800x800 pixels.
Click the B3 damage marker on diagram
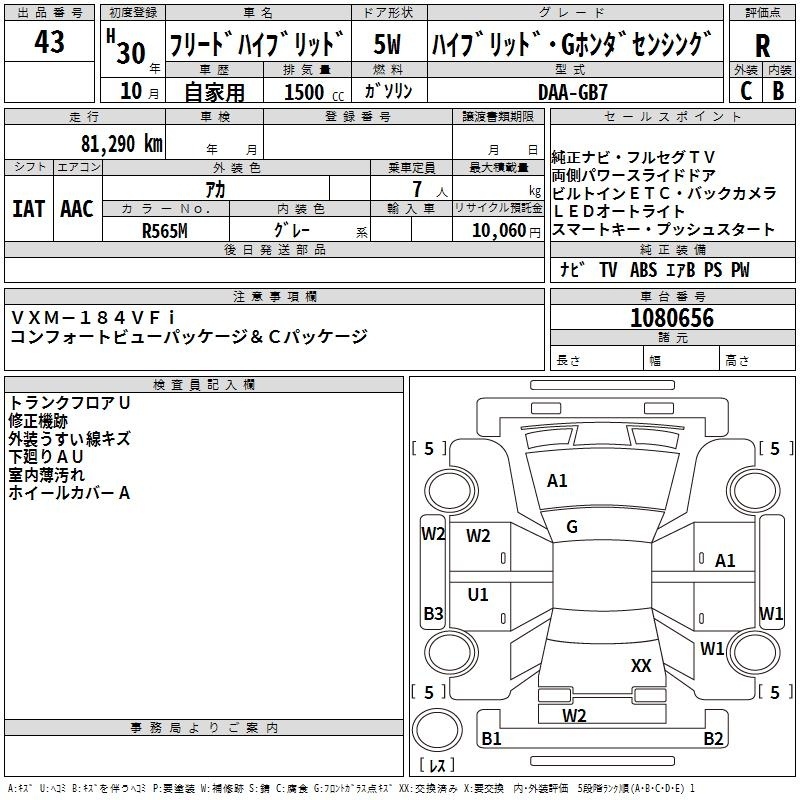tap(433, 613)
